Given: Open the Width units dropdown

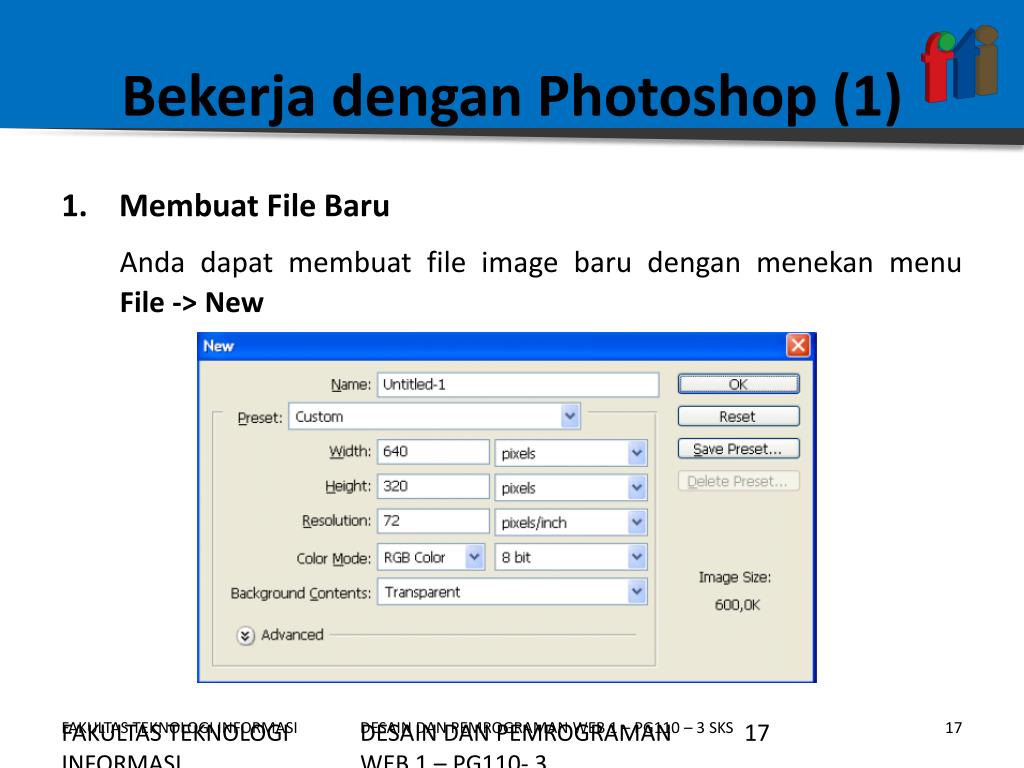Looking at the screenshot, I should [571, 453].
